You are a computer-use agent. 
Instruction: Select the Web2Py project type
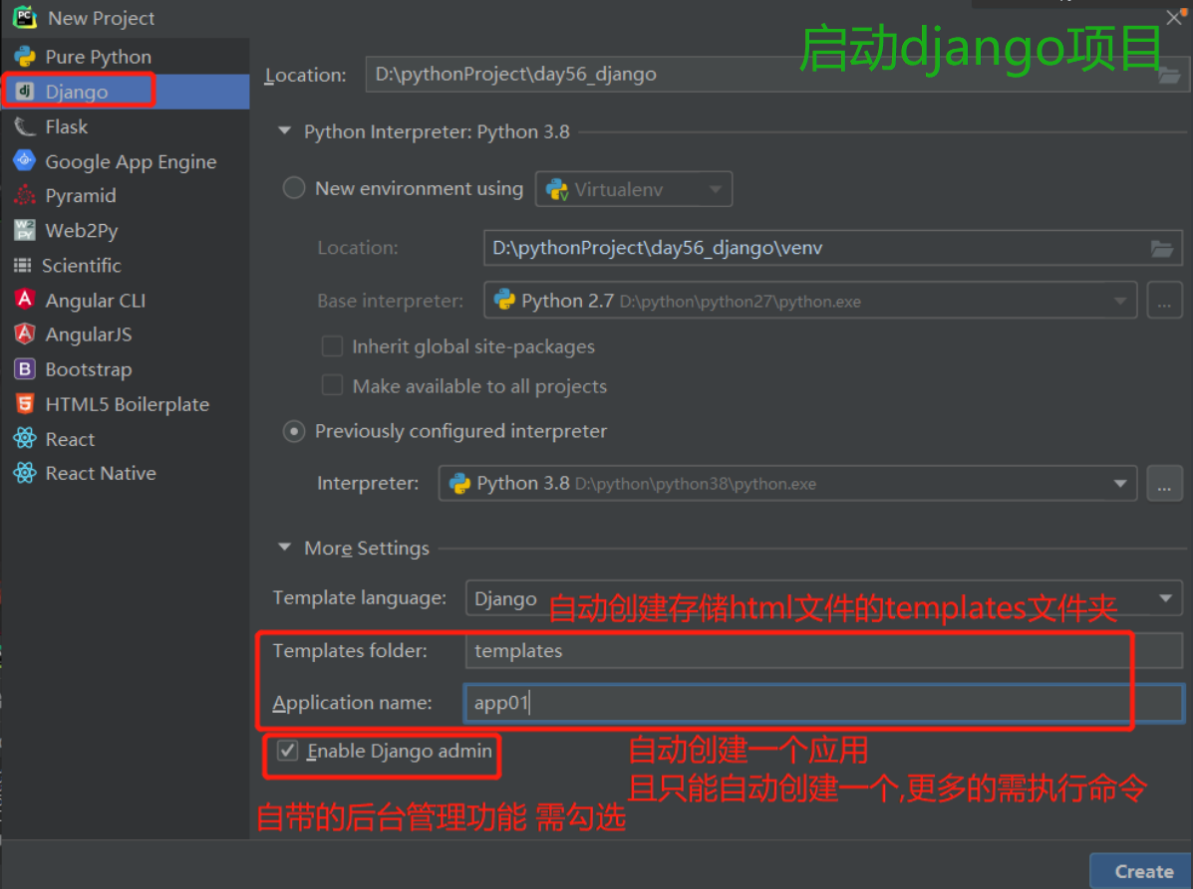coord(126,231)
